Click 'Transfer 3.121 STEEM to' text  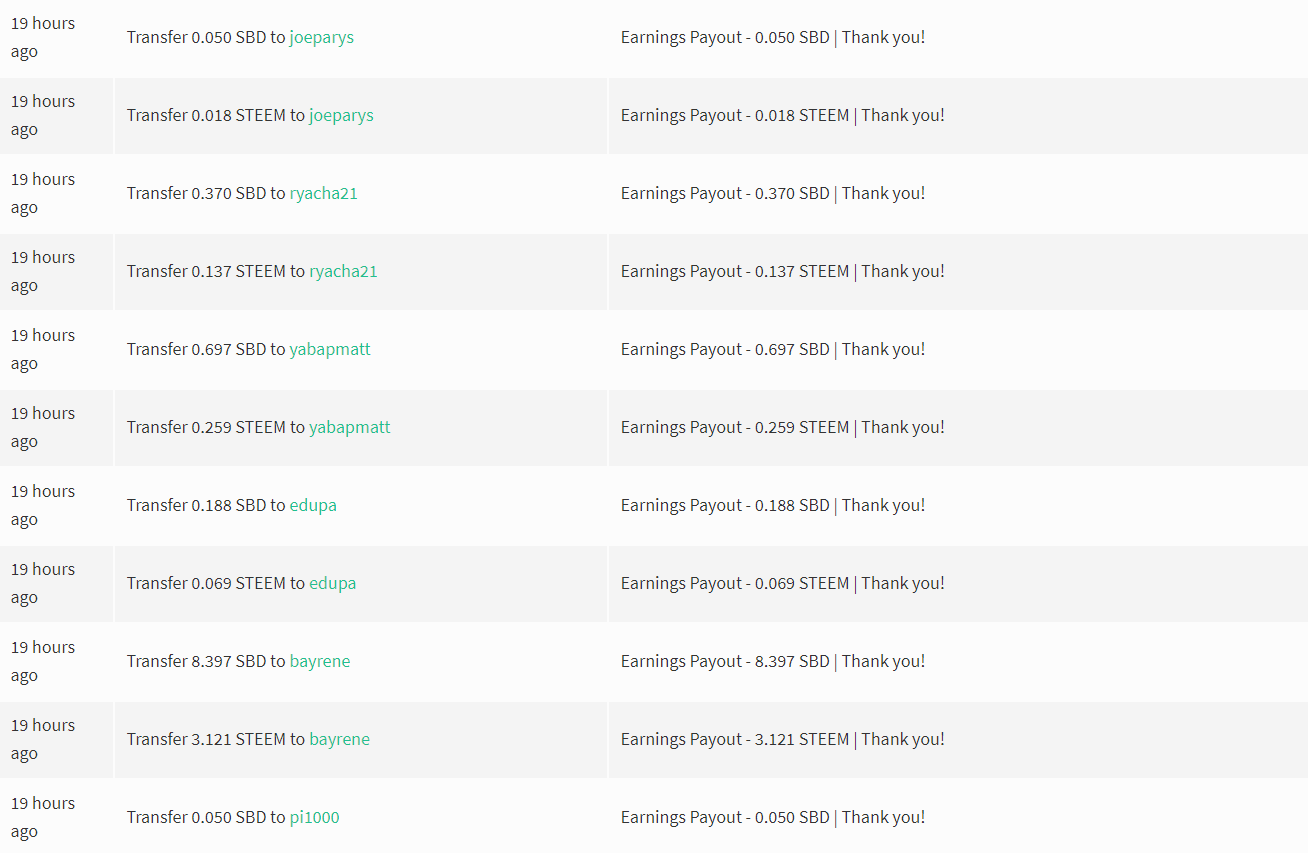216,740
